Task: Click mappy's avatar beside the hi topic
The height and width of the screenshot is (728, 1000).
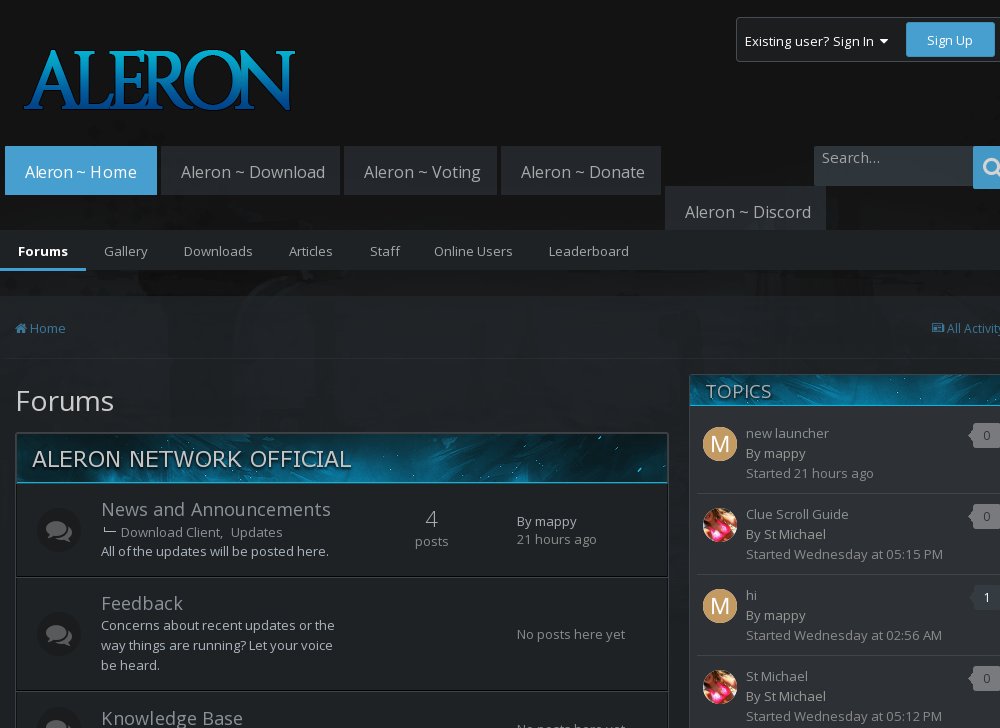Action: (x=720, y=605)
